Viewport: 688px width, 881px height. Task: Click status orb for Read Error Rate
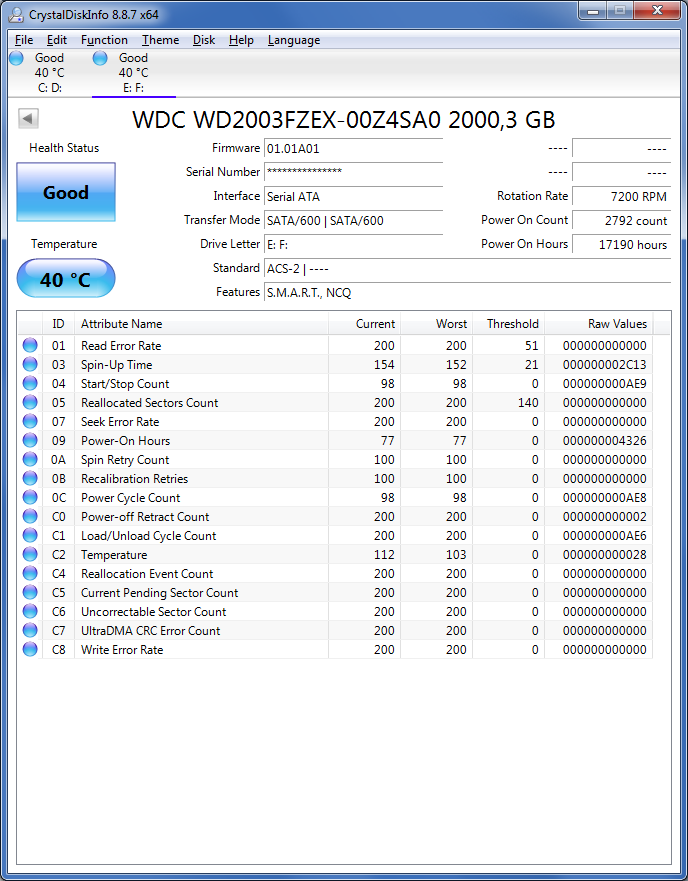[30, 345]
